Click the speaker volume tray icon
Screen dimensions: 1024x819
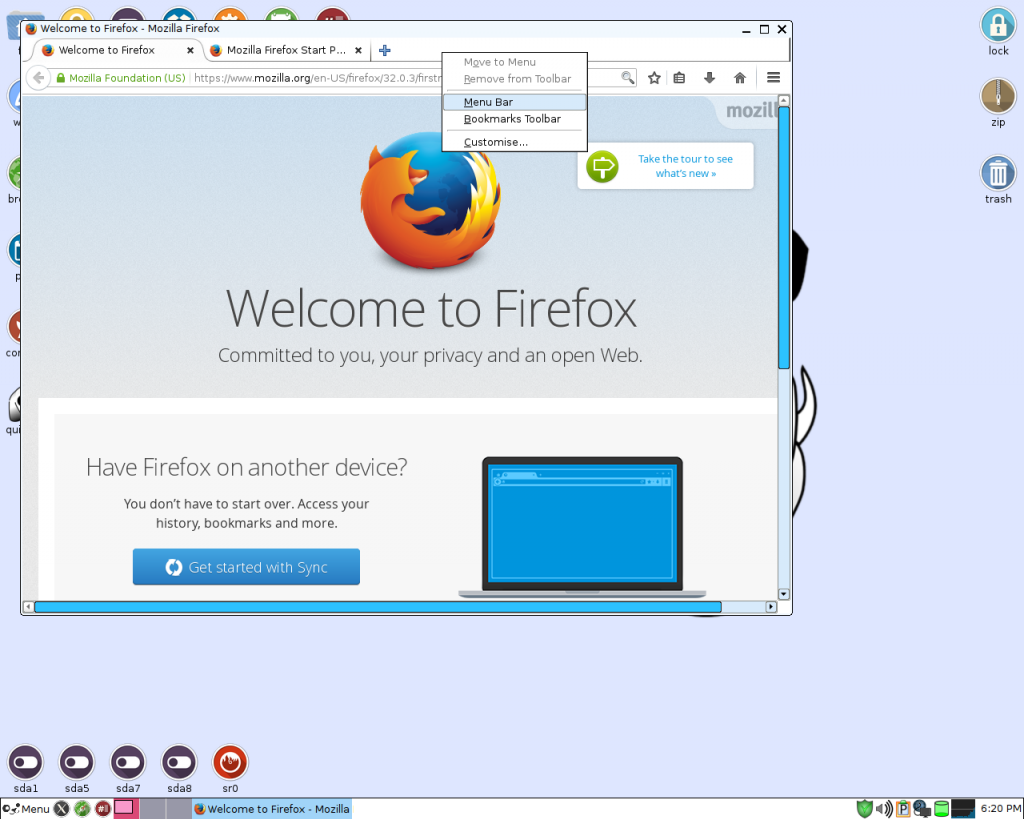pos(884,809)
